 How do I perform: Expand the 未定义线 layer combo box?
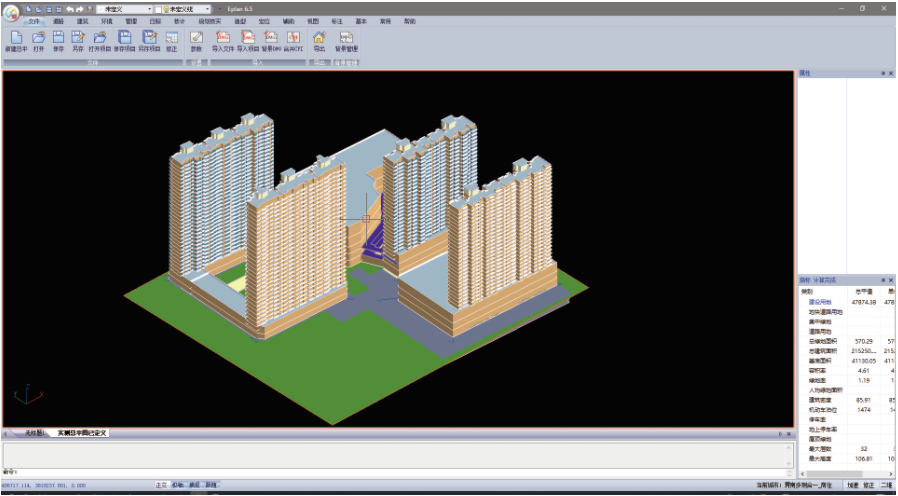(206, 8)
